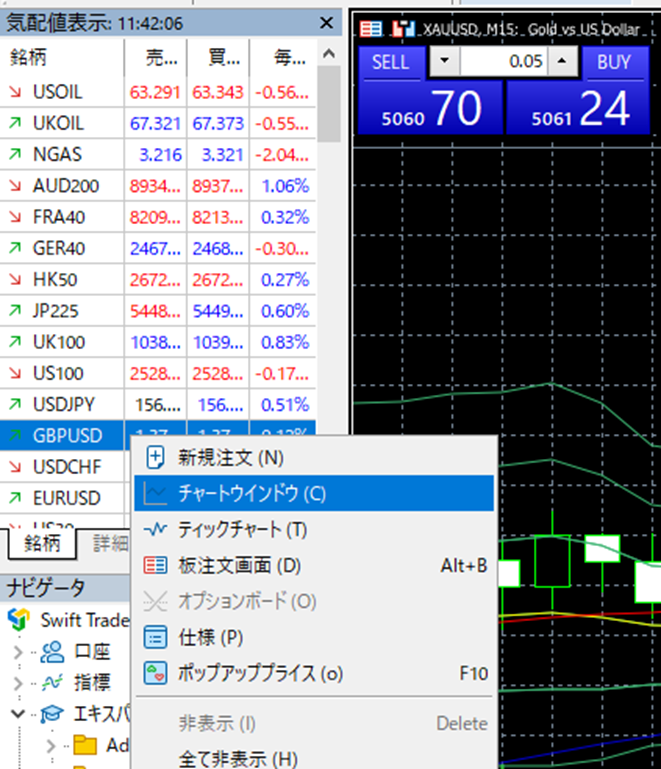Click the Tick Chart (ティックチャート) wave icon
661x769 pixels.
[x=155, y=529]
